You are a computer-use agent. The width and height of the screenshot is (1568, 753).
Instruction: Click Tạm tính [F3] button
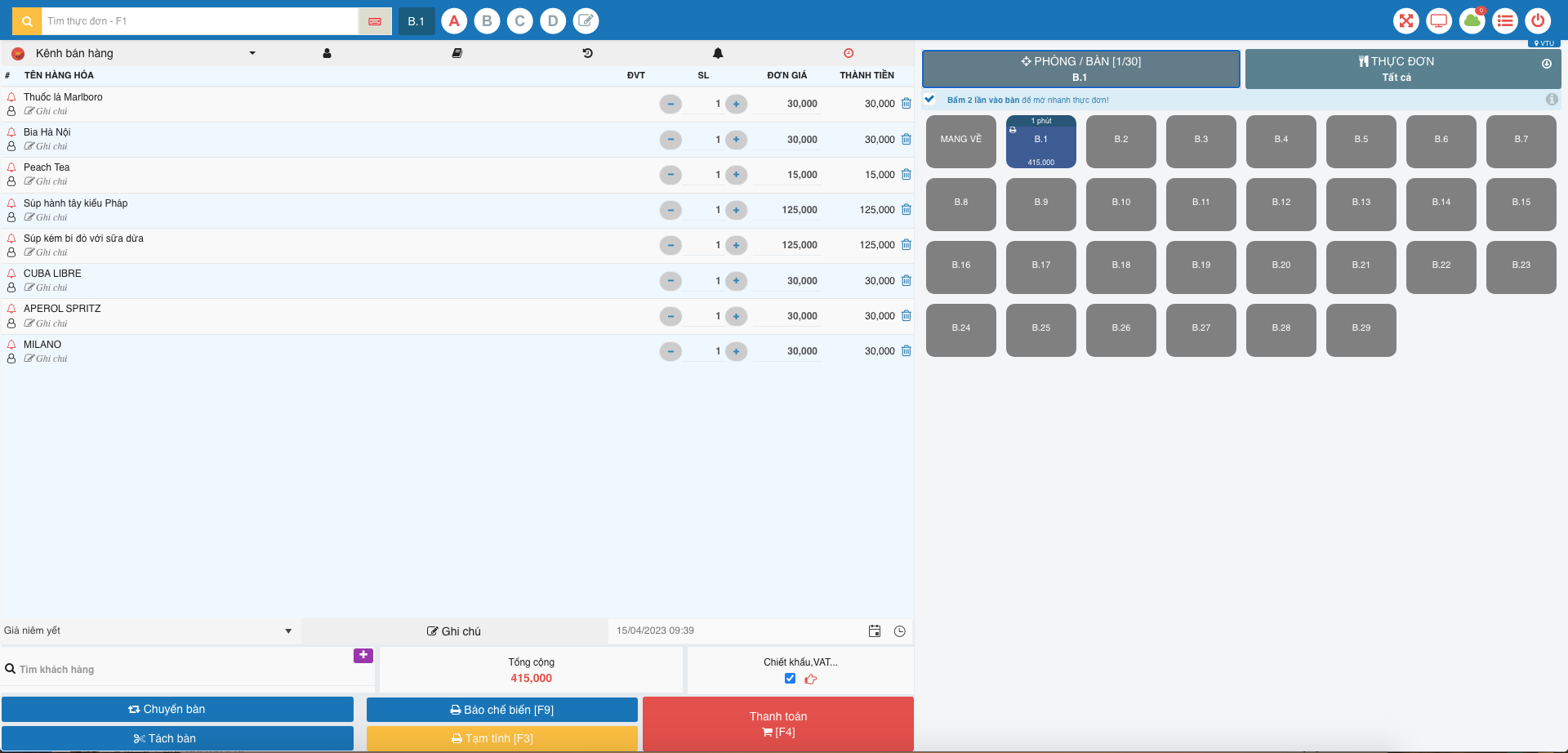pos(502,738)
